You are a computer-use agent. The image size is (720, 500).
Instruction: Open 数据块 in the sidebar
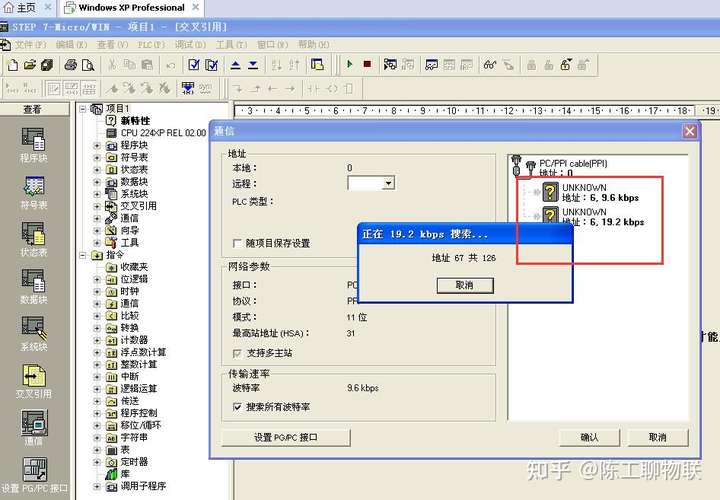34,287
